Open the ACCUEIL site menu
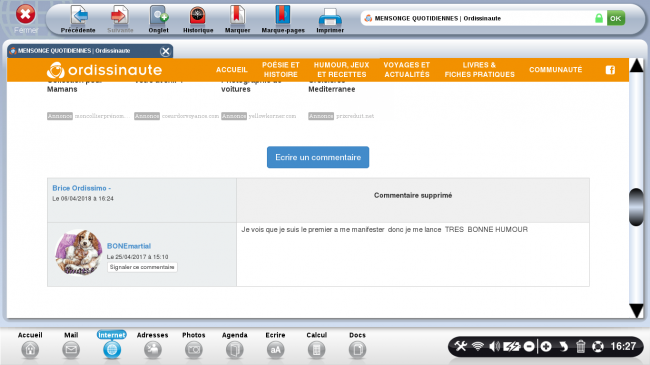The height and width of the screenshot is (365, 650). click(x=231, y=70)
